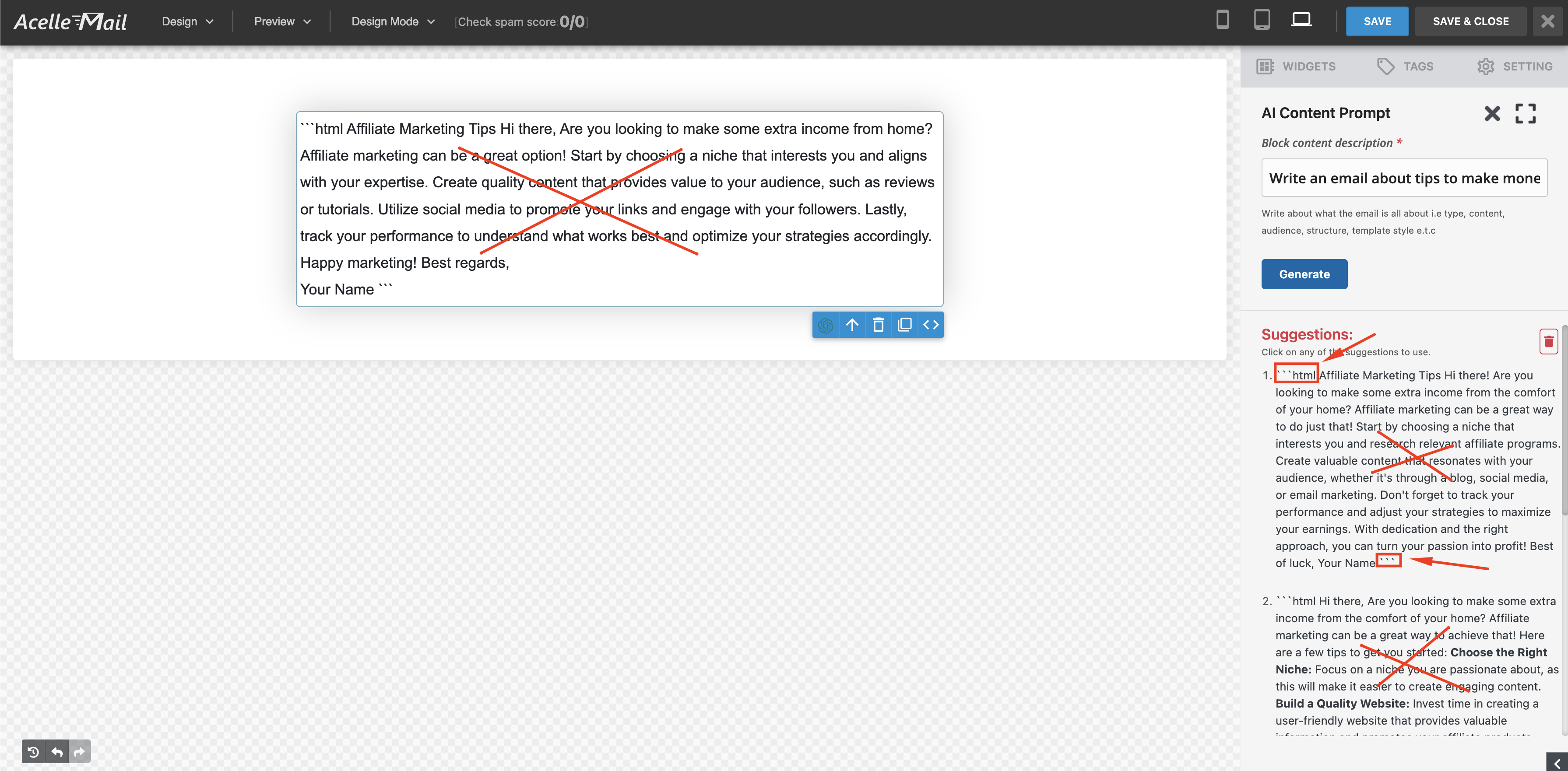Open the Design dropdown menu
This screenshot has width=1568, height=771.
[187, 21]
